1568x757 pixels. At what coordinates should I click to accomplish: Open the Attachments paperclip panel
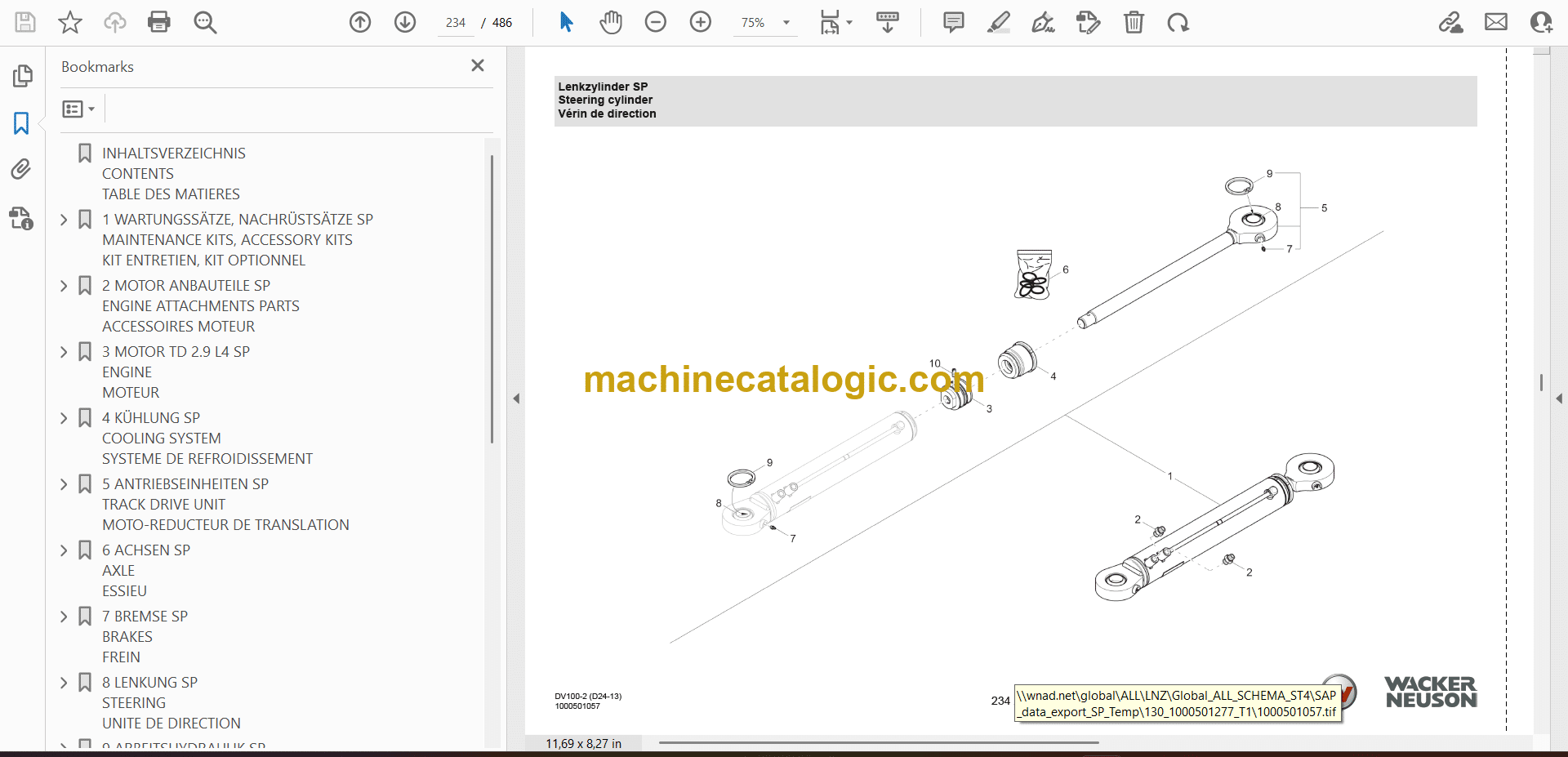[21, 169]
